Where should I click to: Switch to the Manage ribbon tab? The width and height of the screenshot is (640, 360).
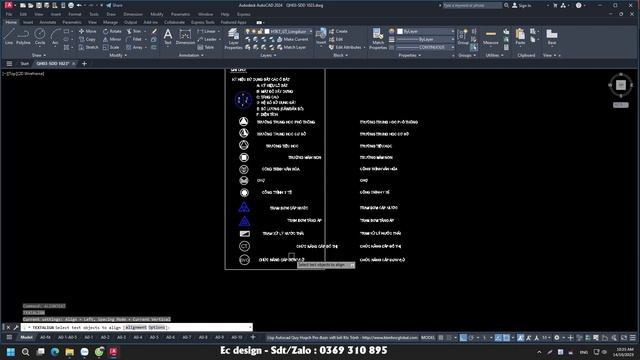click(x=110, y=22)
